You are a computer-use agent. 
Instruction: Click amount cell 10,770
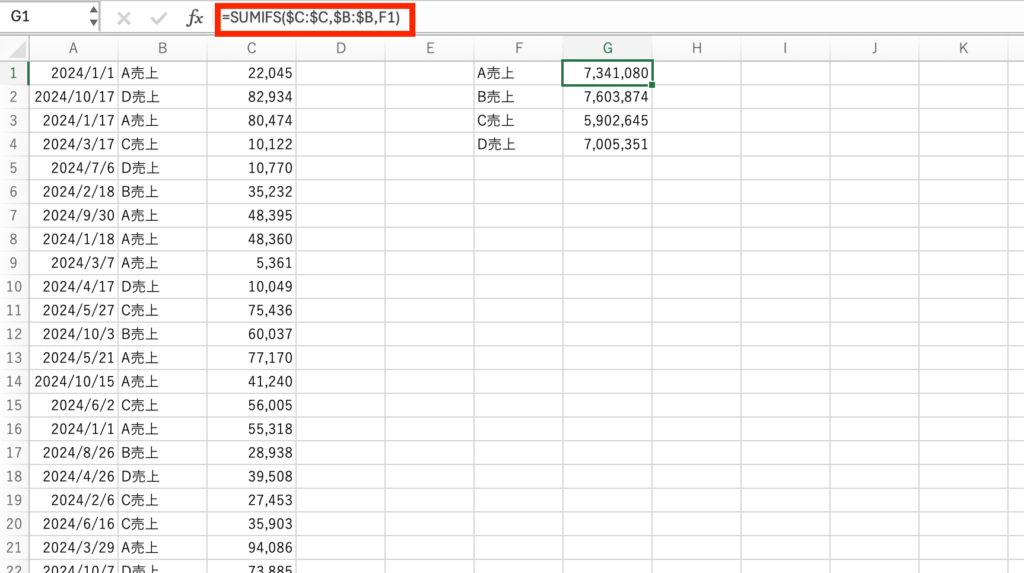point(251,168)
